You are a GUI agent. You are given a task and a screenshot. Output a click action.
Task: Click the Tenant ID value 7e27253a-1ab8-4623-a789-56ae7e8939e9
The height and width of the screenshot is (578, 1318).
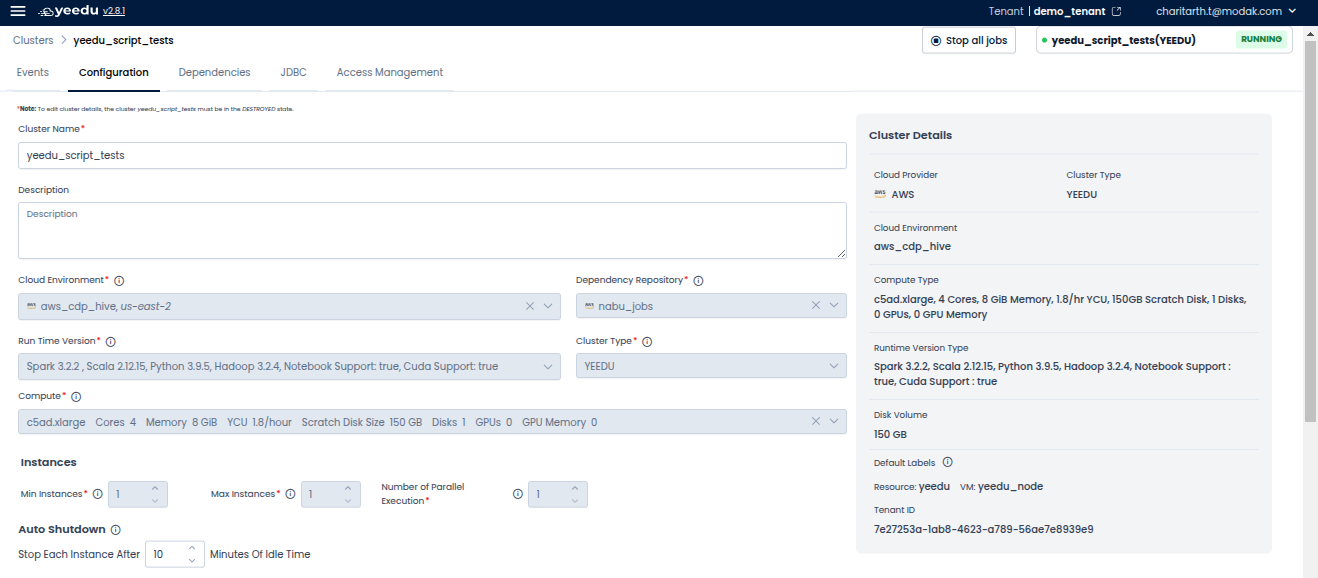984,529
